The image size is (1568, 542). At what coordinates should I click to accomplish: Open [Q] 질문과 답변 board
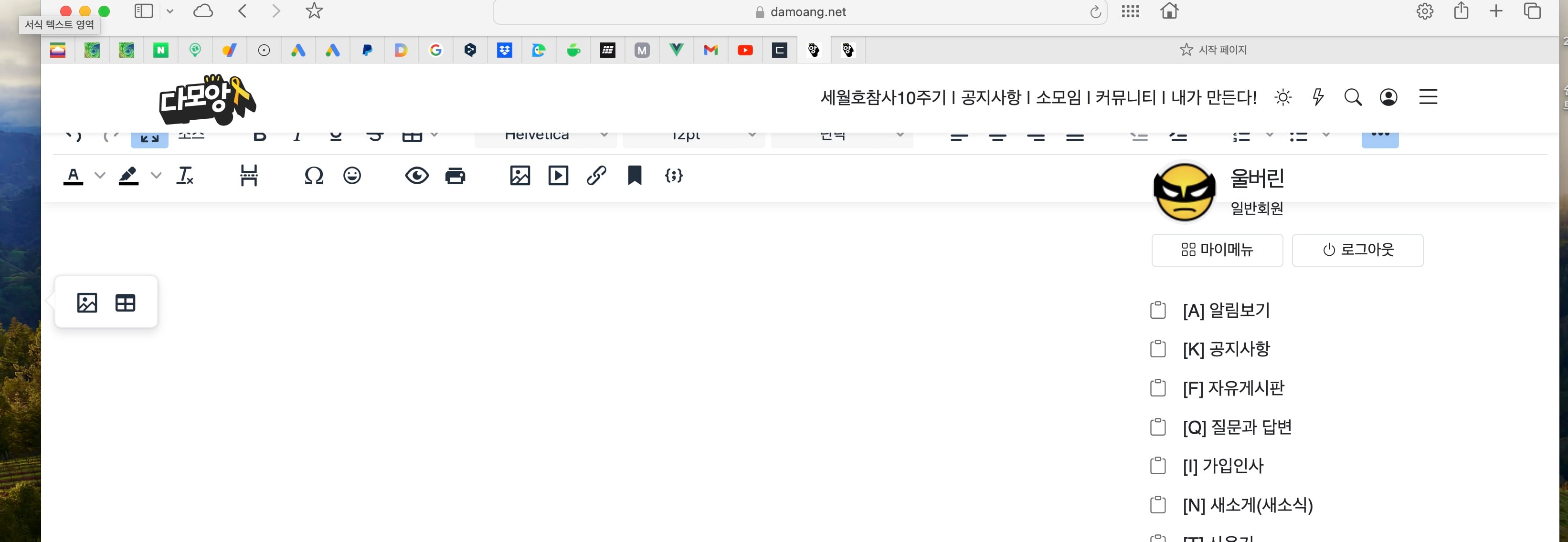point(1237,427)
